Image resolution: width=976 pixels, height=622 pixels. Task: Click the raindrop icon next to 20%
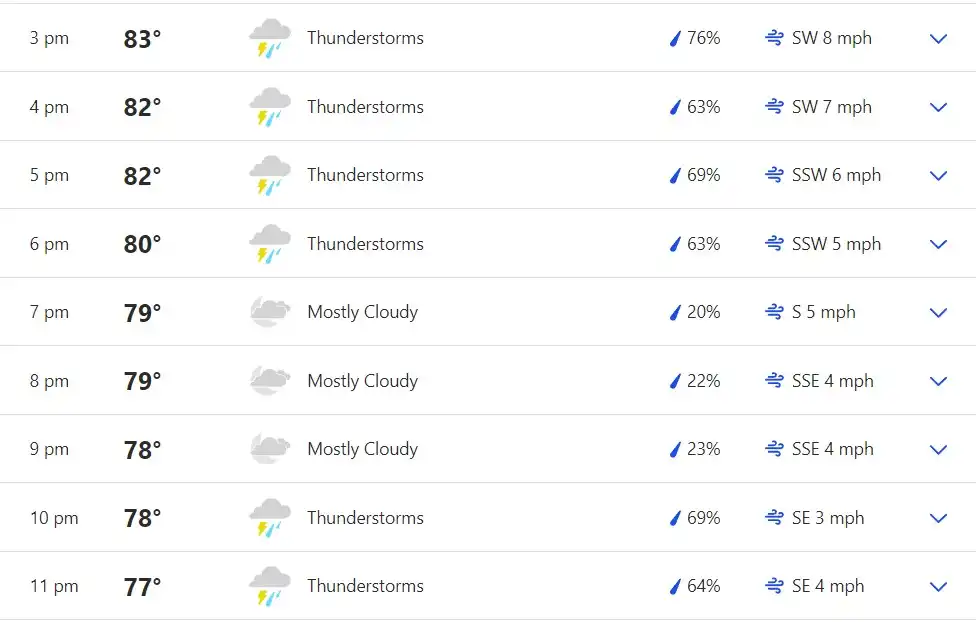(675, 312)
